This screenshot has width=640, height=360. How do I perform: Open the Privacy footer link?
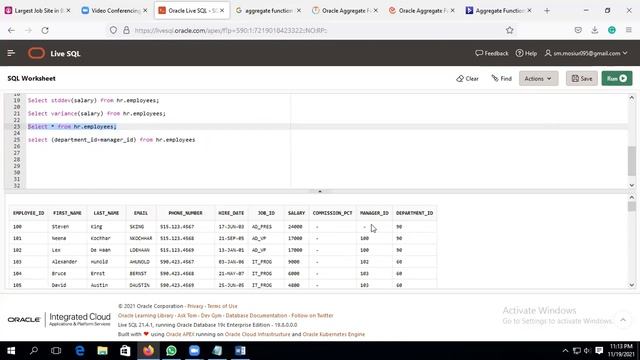195,306
